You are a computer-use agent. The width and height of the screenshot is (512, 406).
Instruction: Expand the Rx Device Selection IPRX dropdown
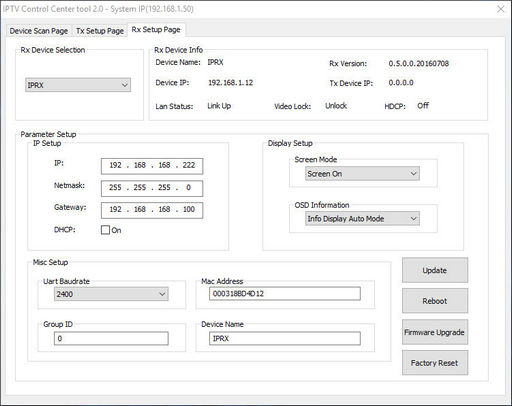[x=78, y=85]
